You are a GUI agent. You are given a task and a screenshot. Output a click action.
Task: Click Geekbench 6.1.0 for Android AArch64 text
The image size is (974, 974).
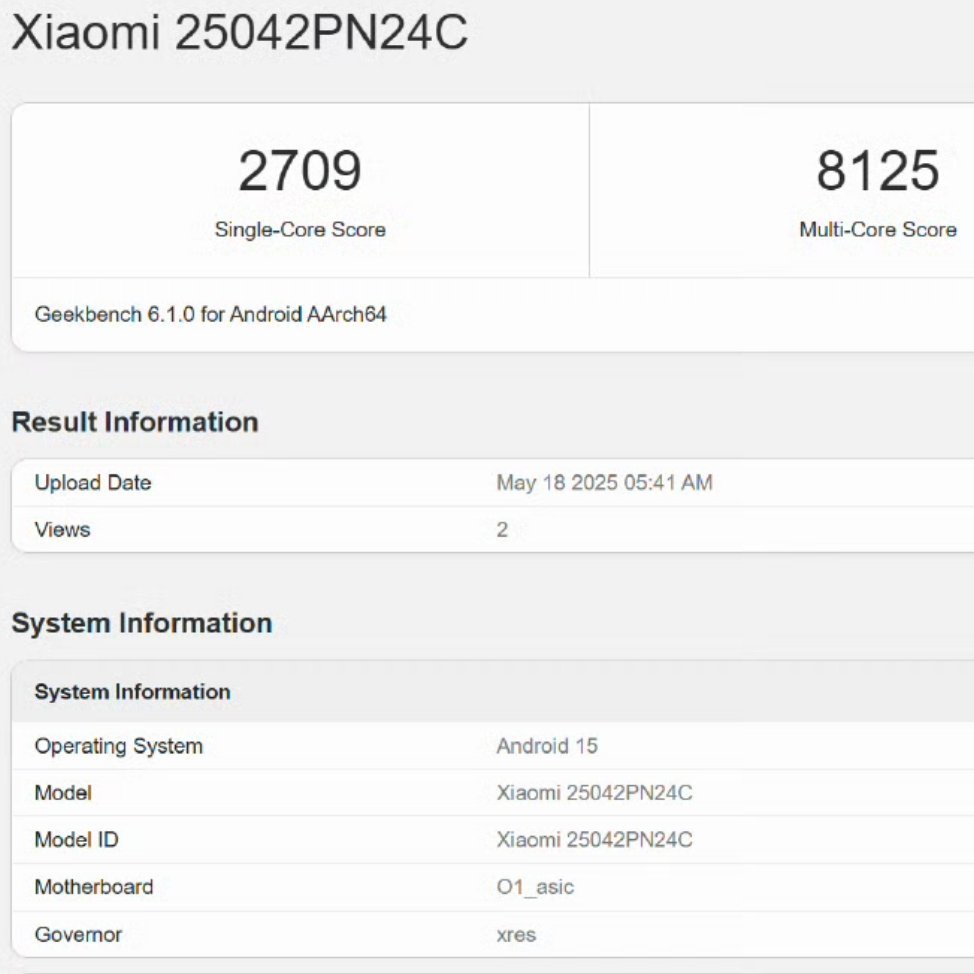point(211,314)
